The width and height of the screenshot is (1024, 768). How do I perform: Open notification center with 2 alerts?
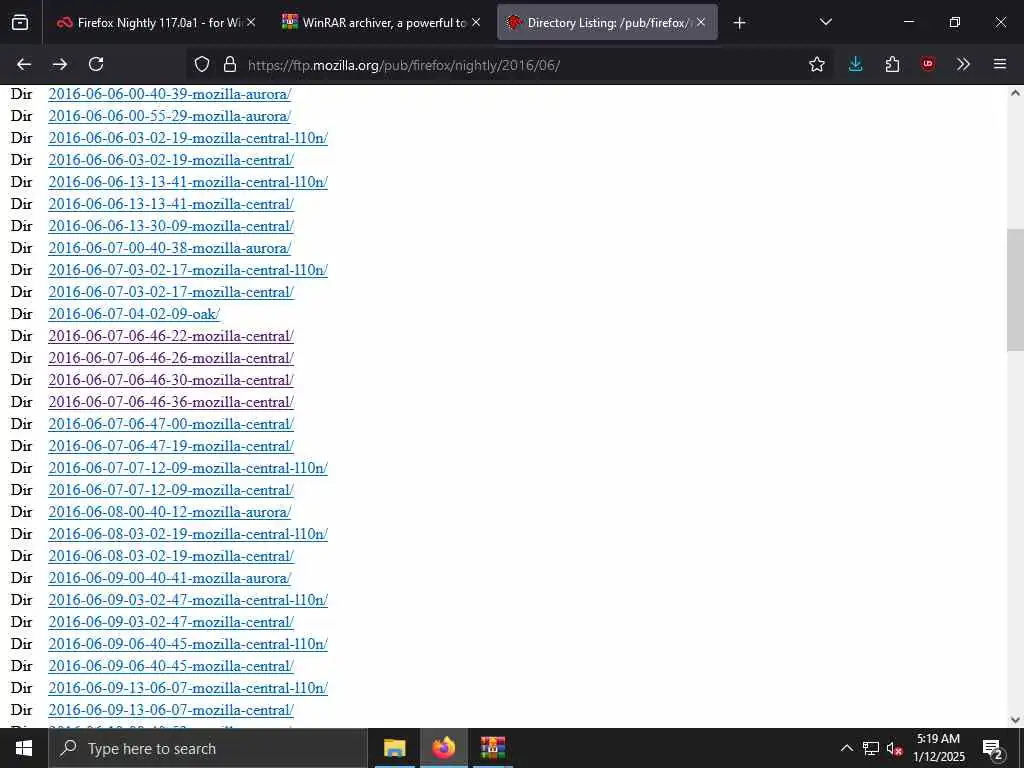tap(993, 748)
